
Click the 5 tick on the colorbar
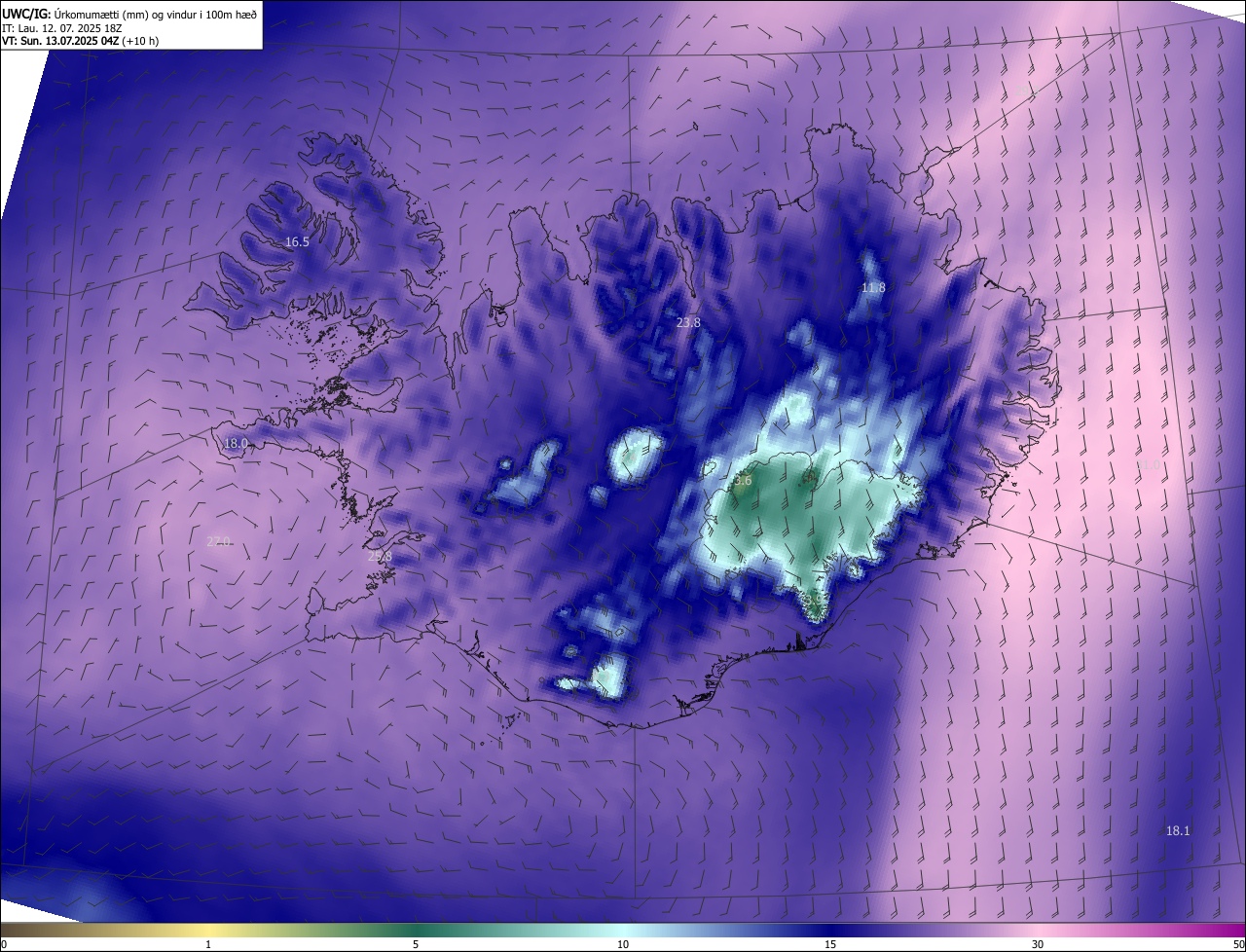pyautogui.click(x=416, y=944)
